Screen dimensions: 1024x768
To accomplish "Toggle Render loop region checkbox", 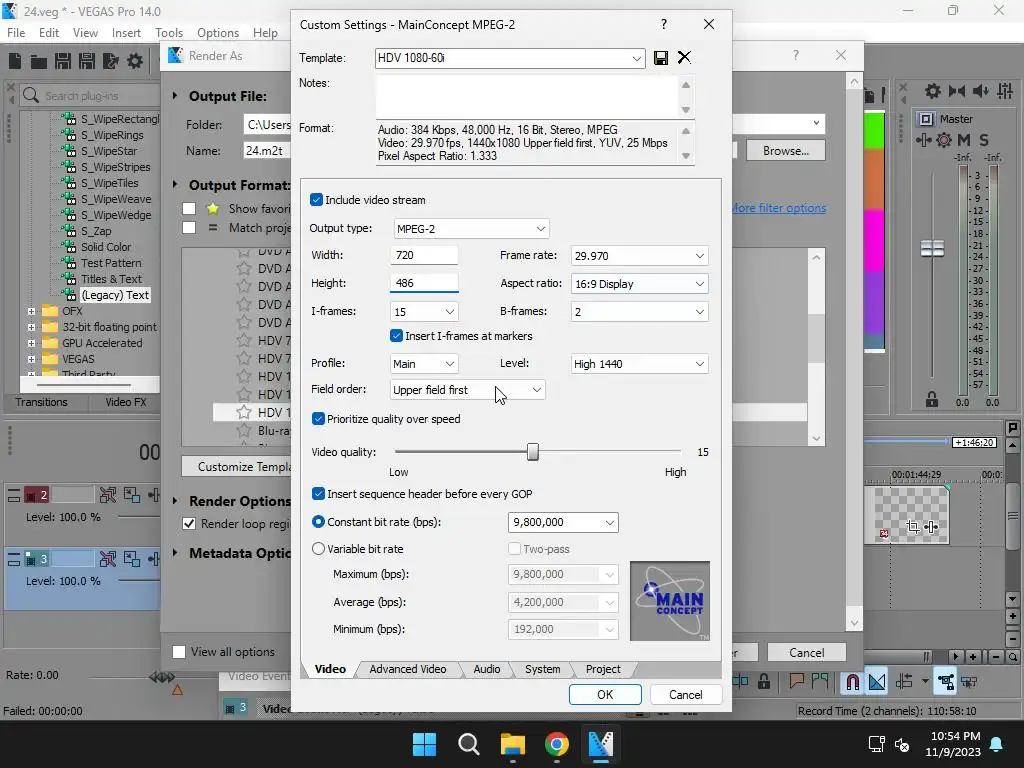I will (x=189, y=524).
